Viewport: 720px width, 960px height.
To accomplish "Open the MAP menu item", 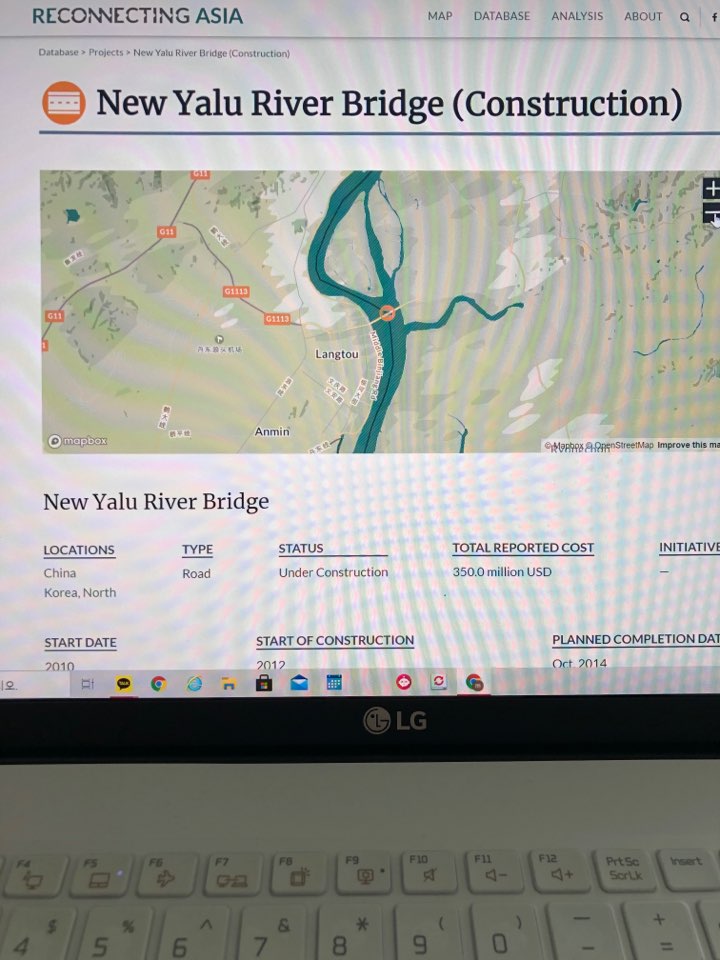I will pyautogui.click(x=440, y=17).
